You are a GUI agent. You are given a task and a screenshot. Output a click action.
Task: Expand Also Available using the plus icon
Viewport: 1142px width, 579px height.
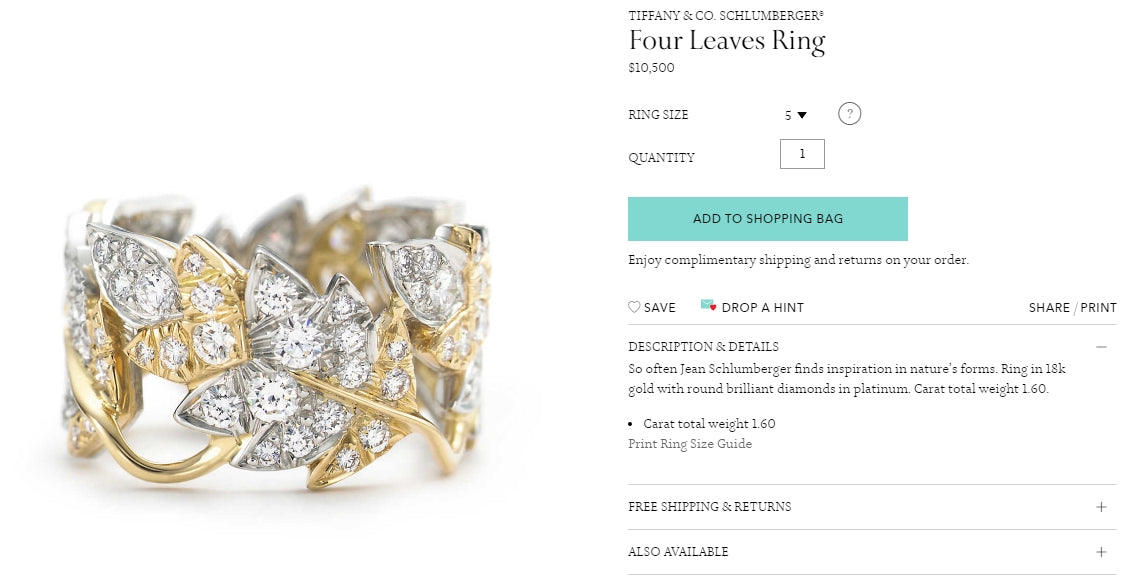click(1101, 552)
